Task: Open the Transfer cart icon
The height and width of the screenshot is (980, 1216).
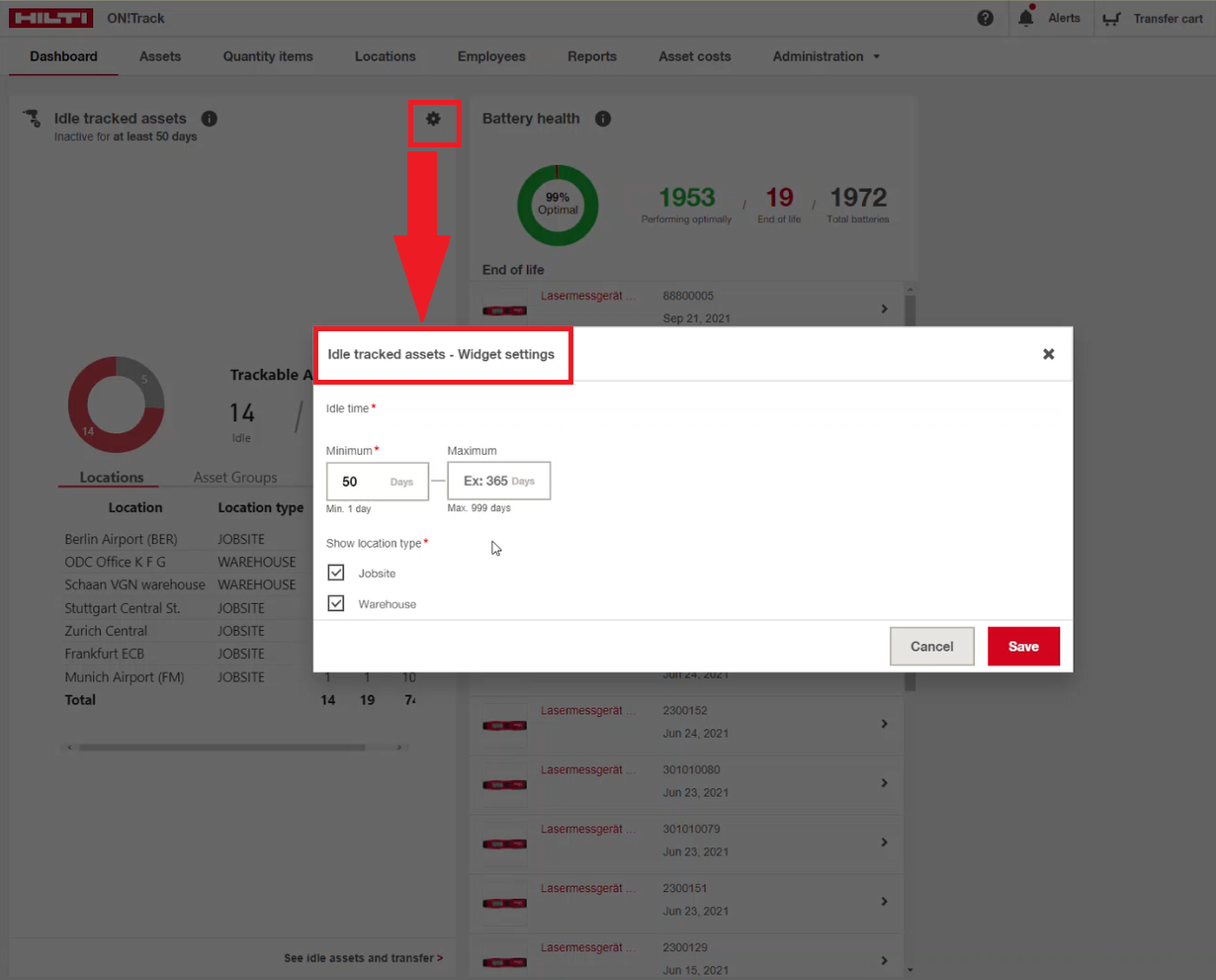Action: point(1112,19)
